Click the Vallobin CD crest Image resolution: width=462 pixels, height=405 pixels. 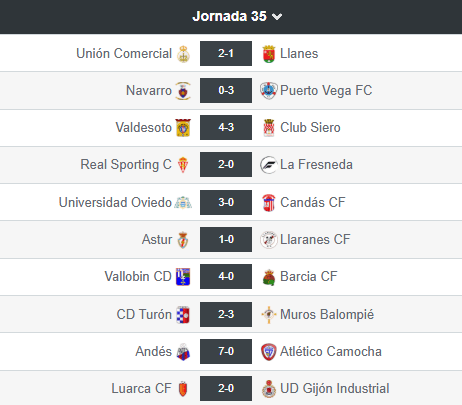pos(183,277)
